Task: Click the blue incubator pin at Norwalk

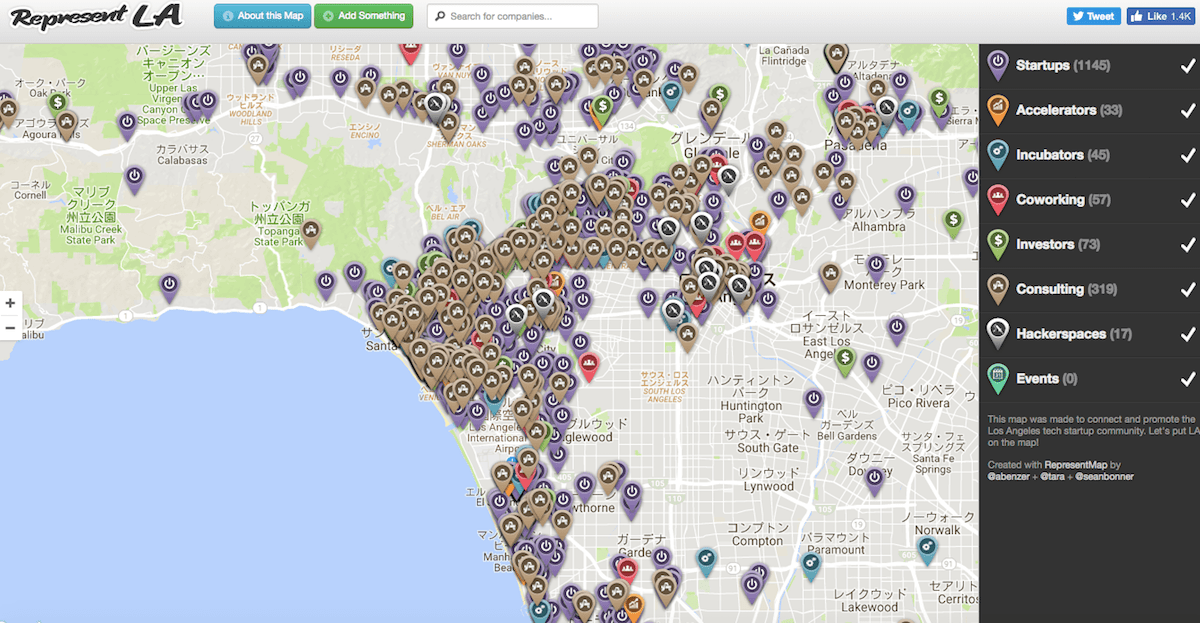Action: tap(927, 550)
